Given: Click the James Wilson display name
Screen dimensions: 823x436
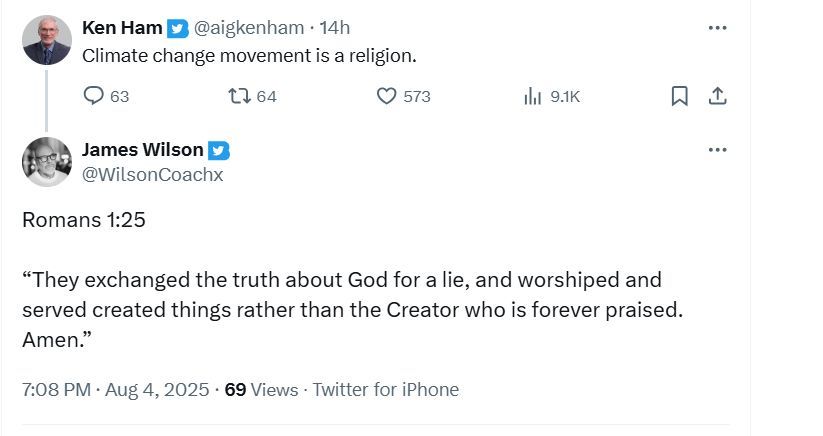Looking at the screenshot, I should [x=142, y=150].
